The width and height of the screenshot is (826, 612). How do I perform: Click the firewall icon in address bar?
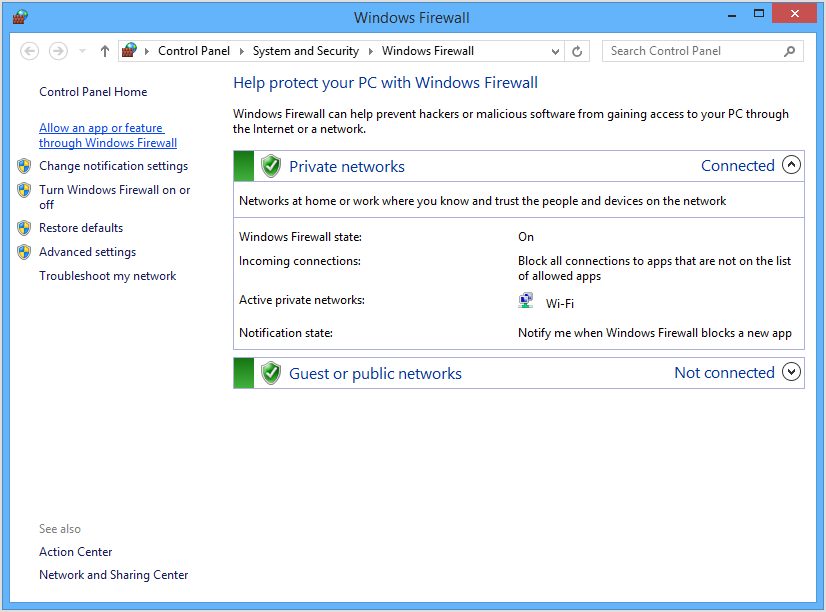click(x=129, y=51)
